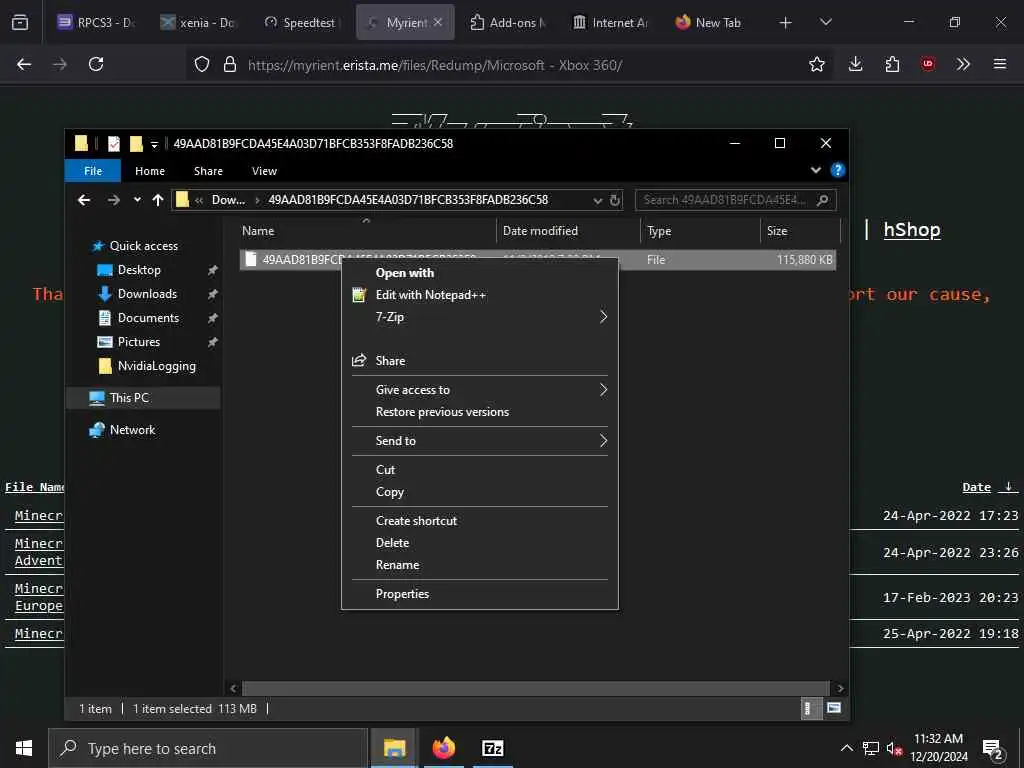
Task: Expand the Explorer ribbon chevron
Action: point(816,170)
